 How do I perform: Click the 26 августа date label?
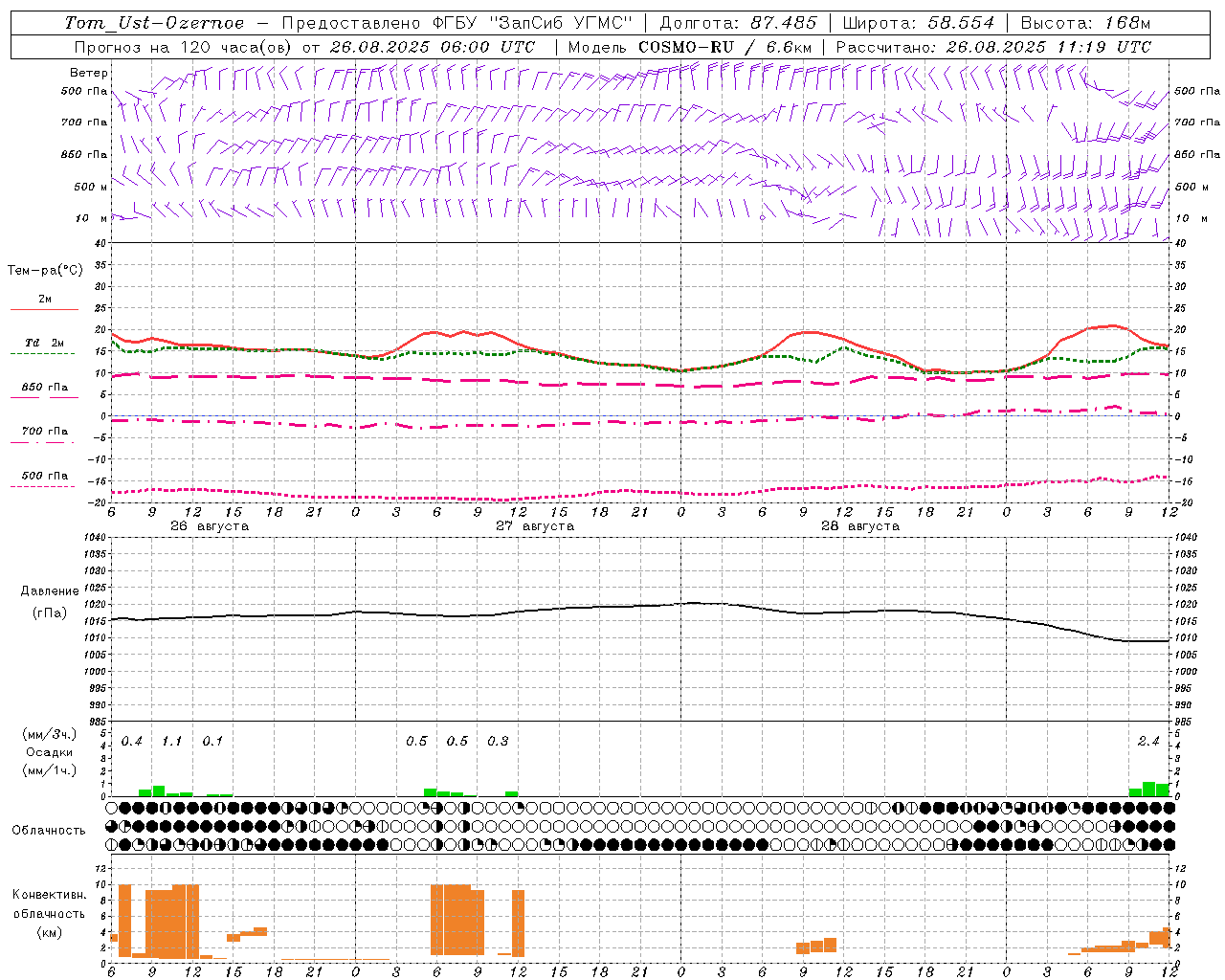click(210, 526)
